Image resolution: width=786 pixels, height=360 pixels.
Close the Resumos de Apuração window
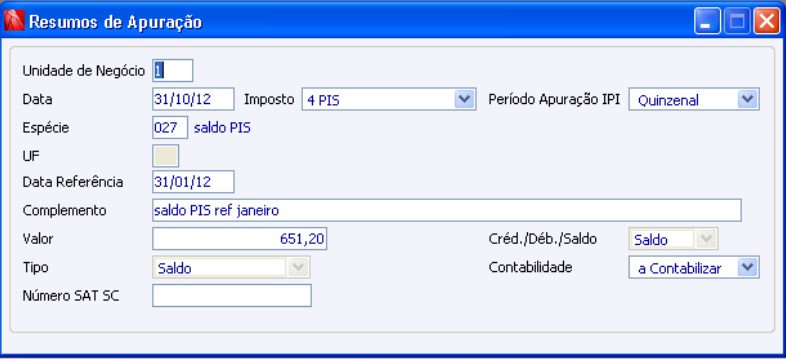[767, 22]
